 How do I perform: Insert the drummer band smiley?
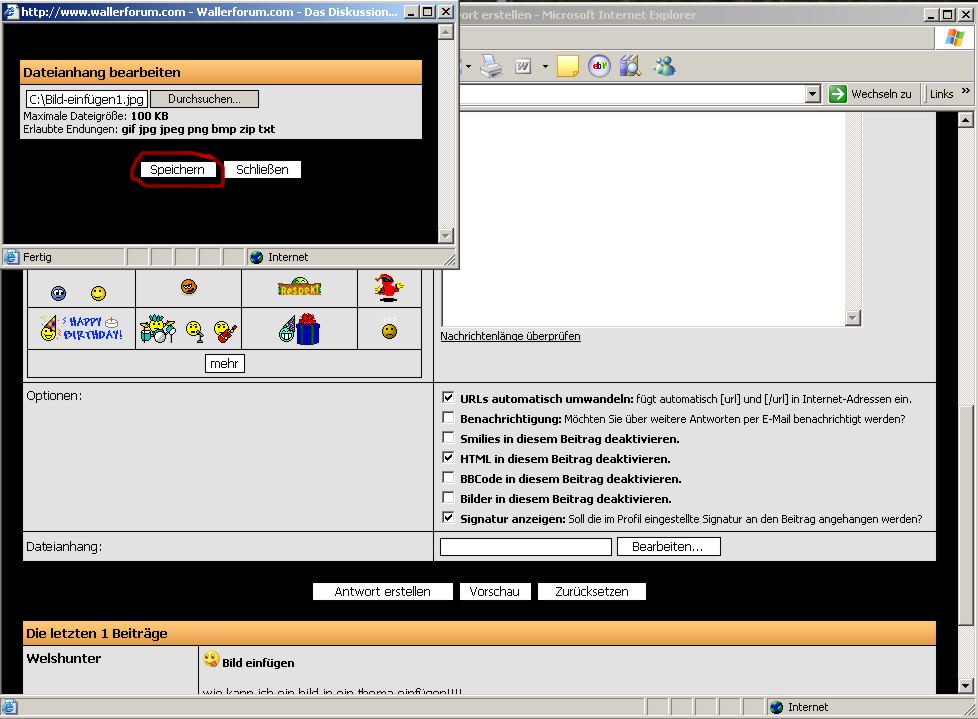click(158, 329)
